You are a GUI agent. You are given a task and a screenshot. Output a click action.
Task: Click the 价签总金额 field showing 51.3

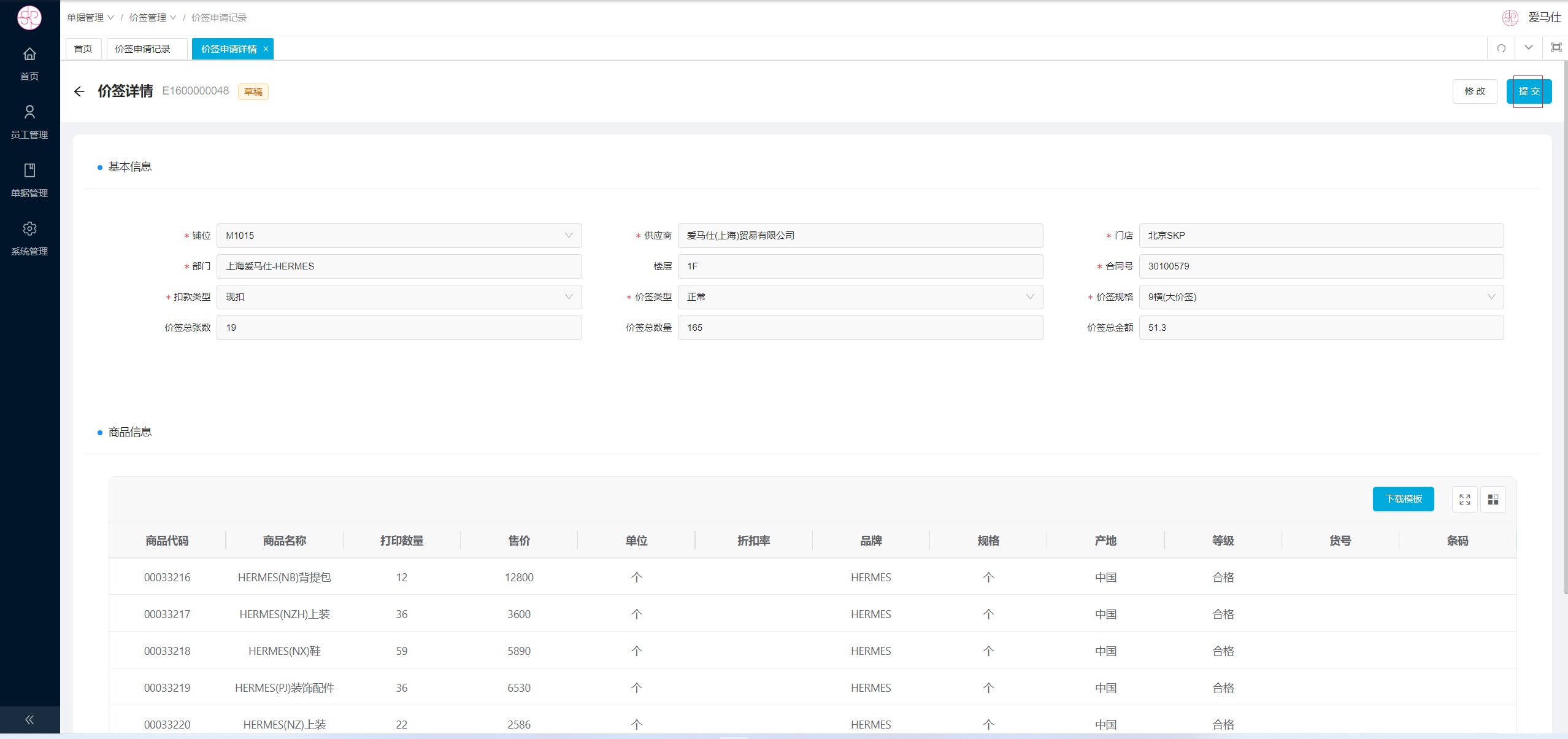pyautogui.click(x=1321, y=328)
